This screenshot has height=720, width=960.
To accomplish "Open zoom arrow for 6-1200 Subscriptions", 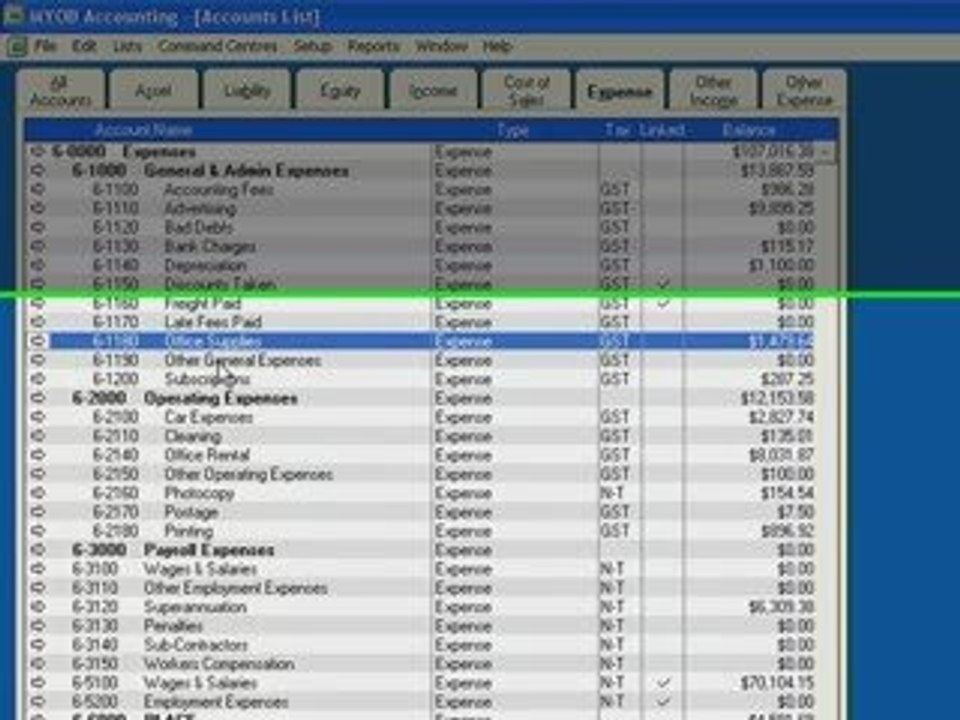I will (x=38, y=379).
